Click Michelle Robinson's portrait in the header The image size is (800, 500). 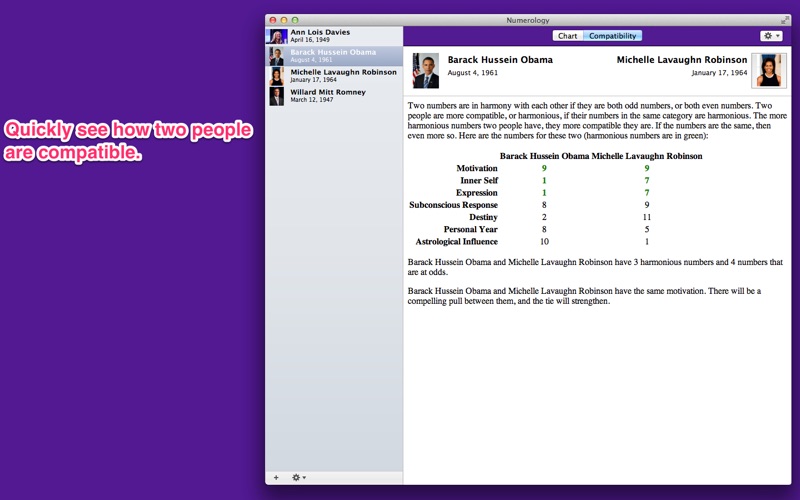pyautogui.click(x=769, y=70)
